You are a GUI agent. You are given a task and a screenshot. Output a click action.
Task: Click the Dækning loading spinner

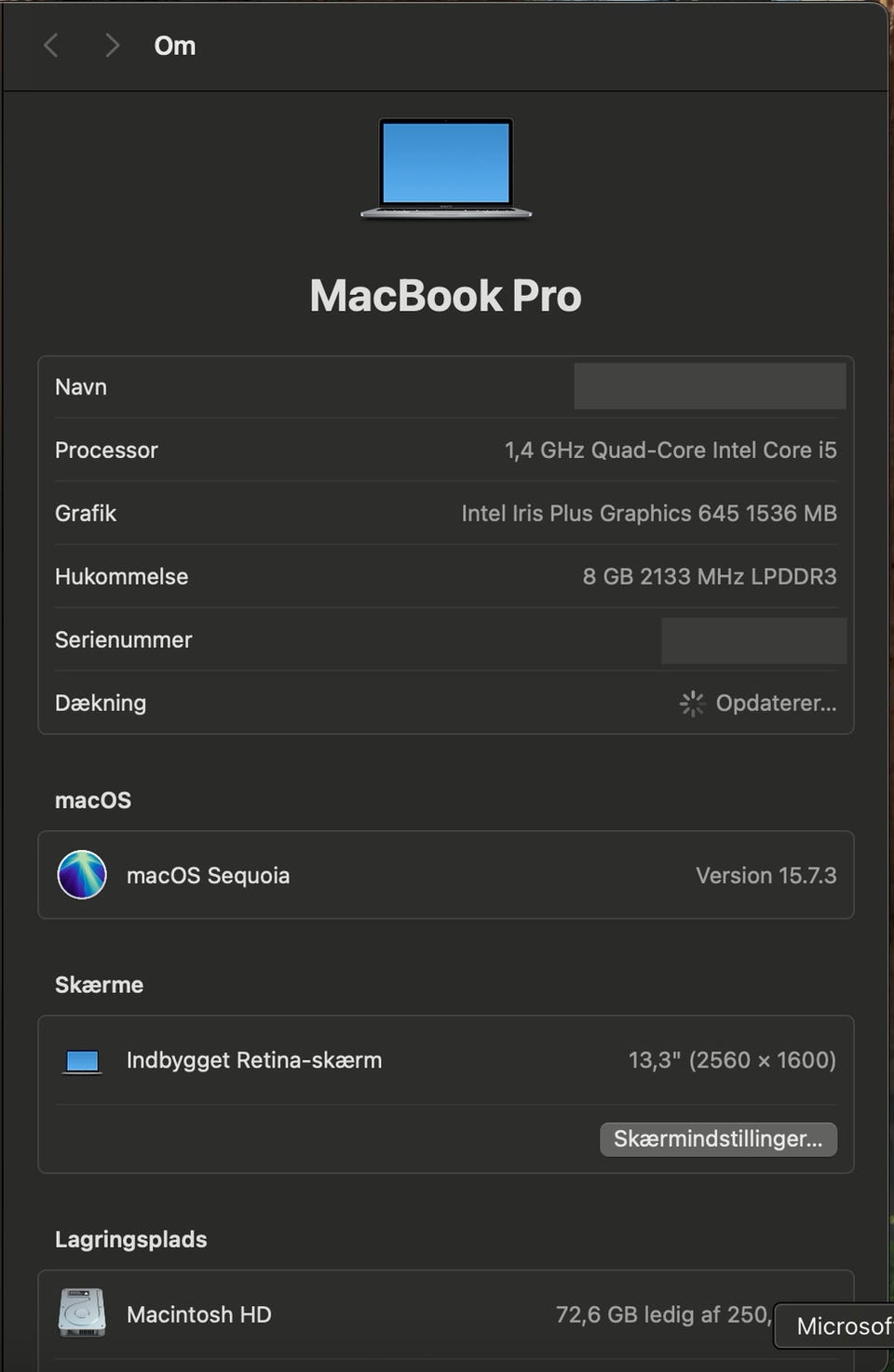[x=692, y=704]
